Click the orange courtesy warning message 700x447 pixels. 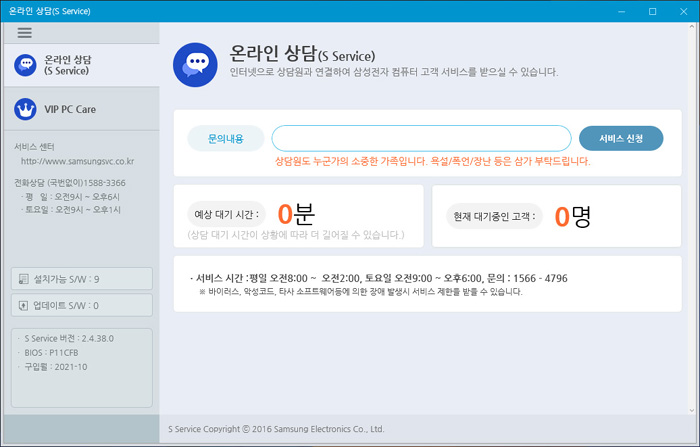point(433,161)
